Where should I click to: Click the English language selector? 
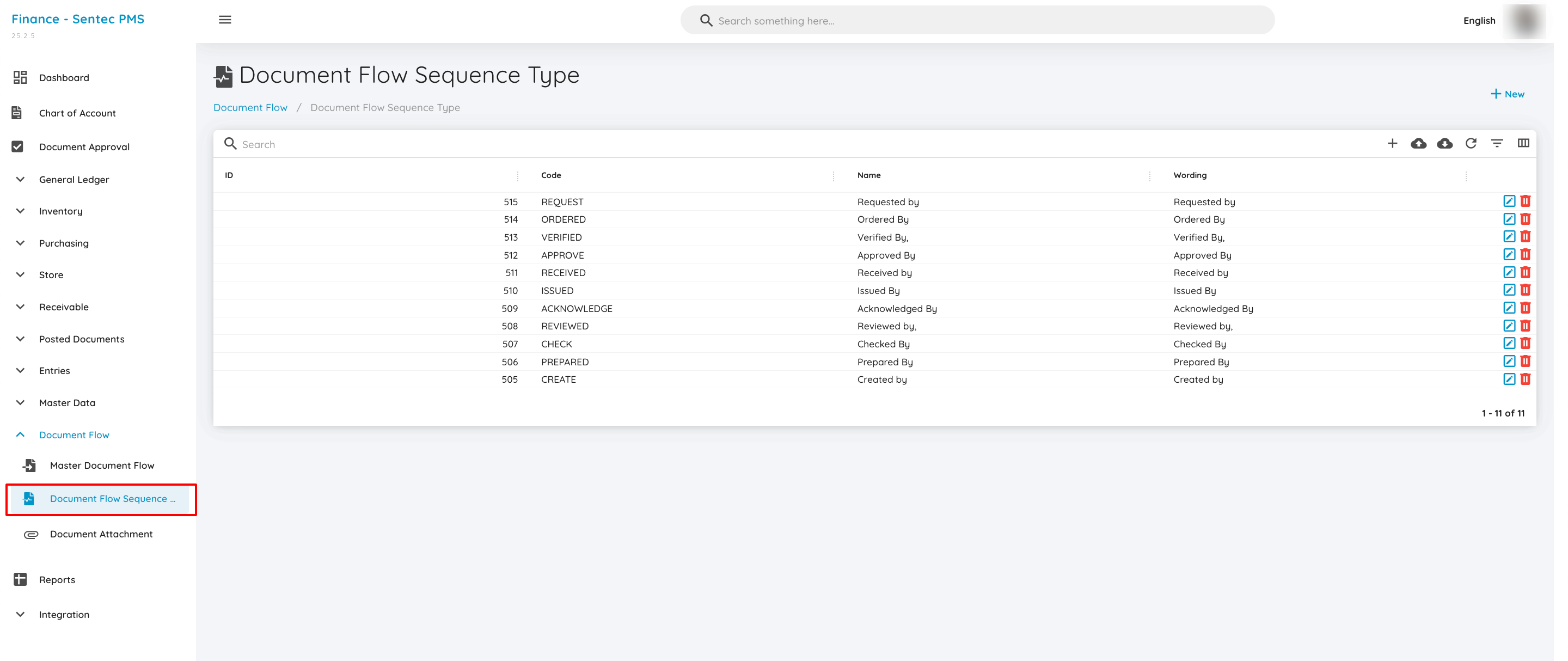(x=1479, y=21)
